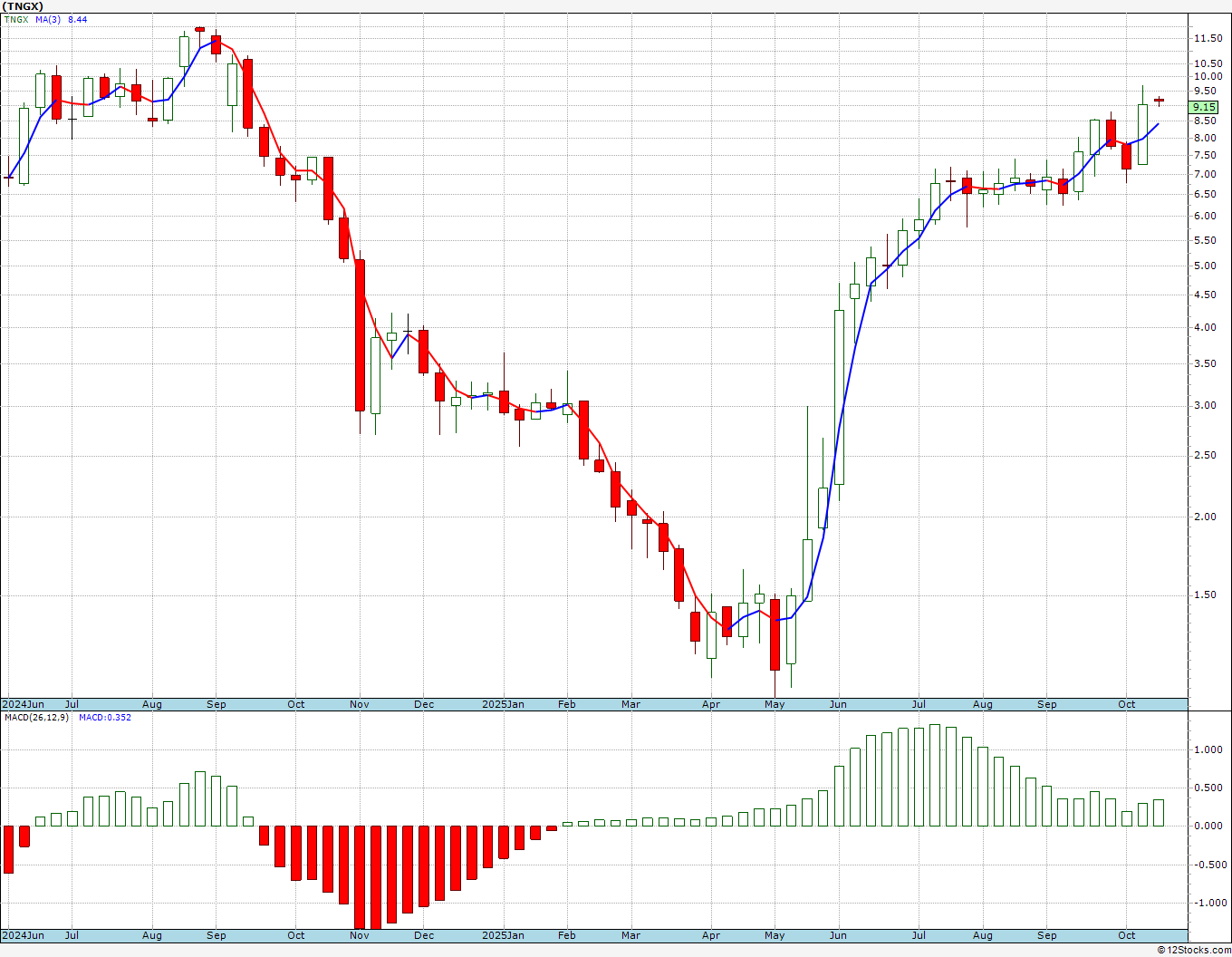This screenshot has height=957, width=1232.
Task: Click the TNGX ticker title at top
Action: [22, 6]
